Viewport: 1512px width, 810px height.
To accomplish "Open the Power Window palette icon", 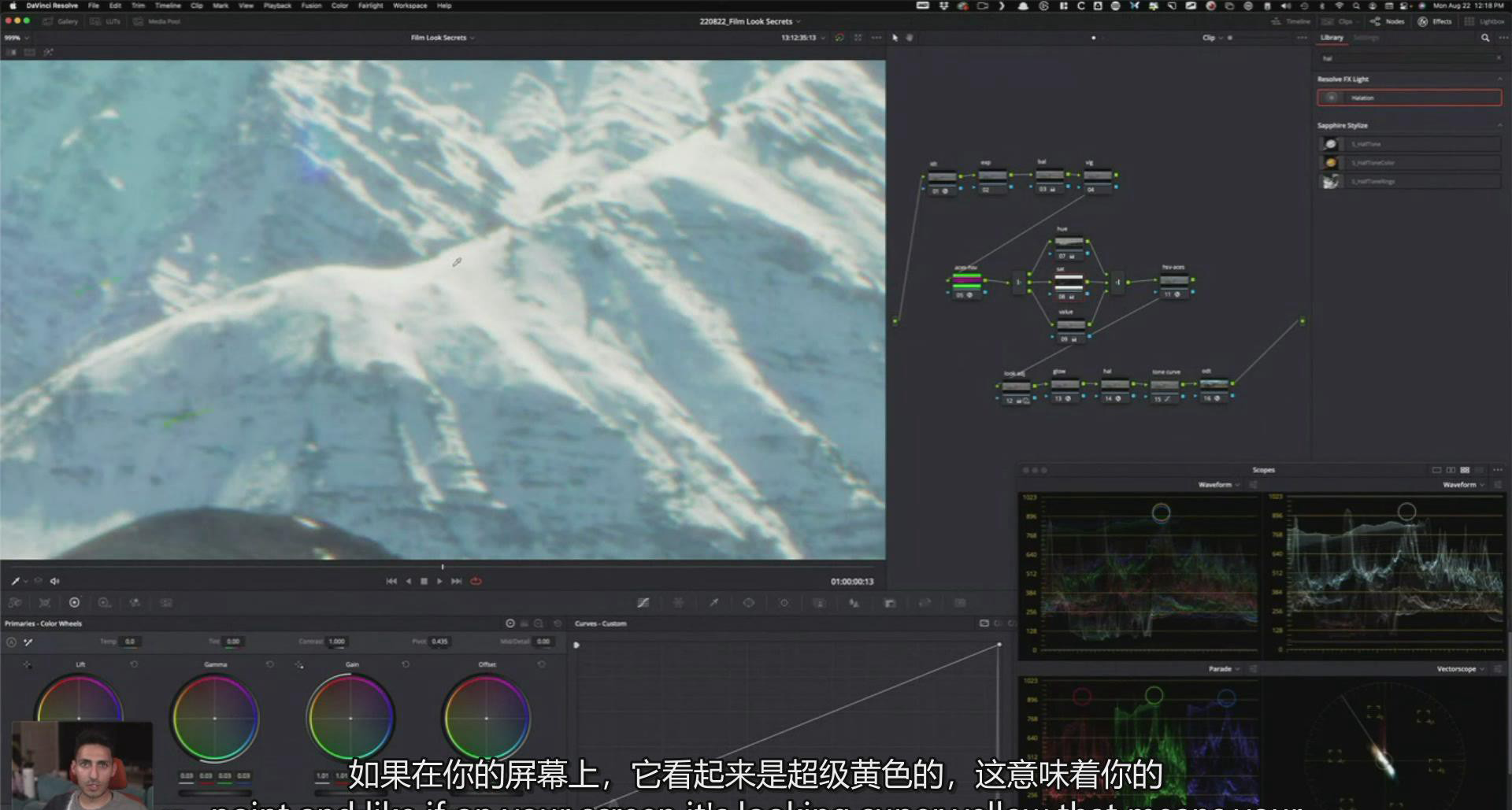I will pos(748,603).
